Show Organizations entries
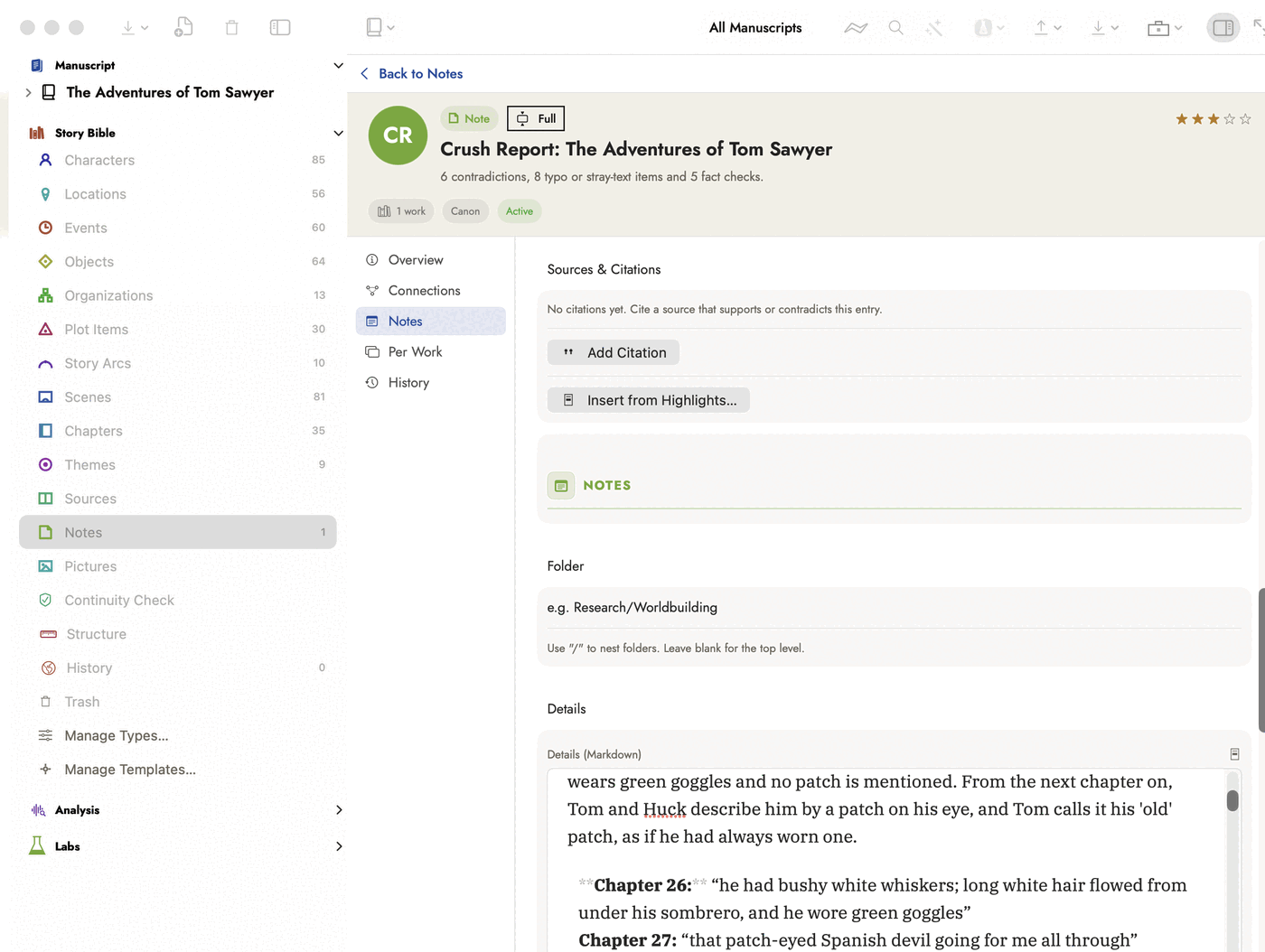This screenshot has height=952, width=1265. point(177,295)
